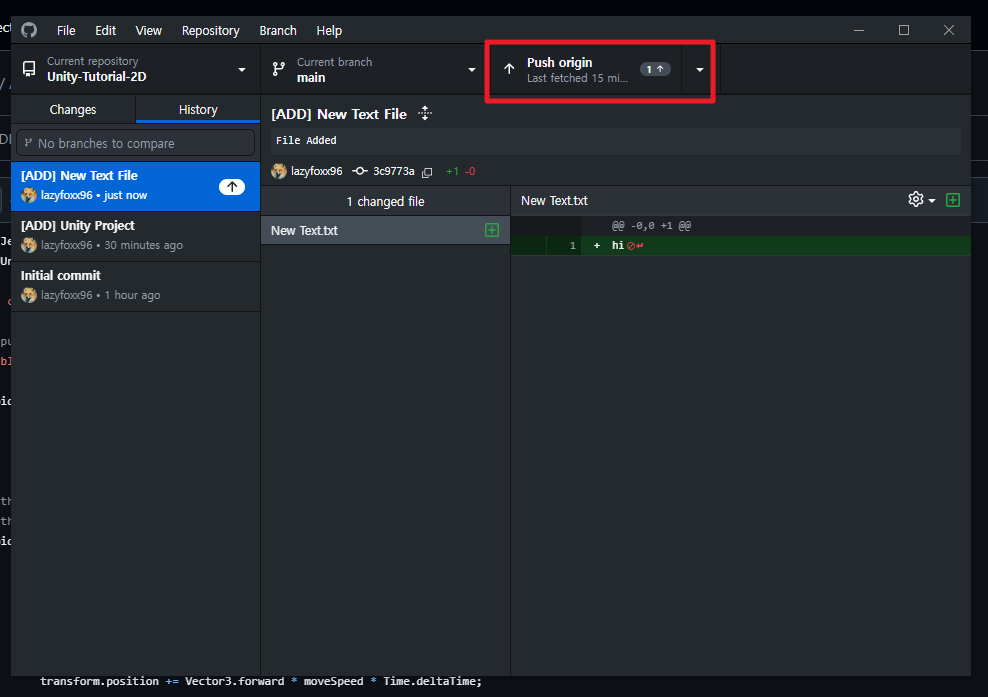This screenshot has height=697, width=988.
Task: Minimize the GitHub Desktop window
Action: tap(859, 30)
